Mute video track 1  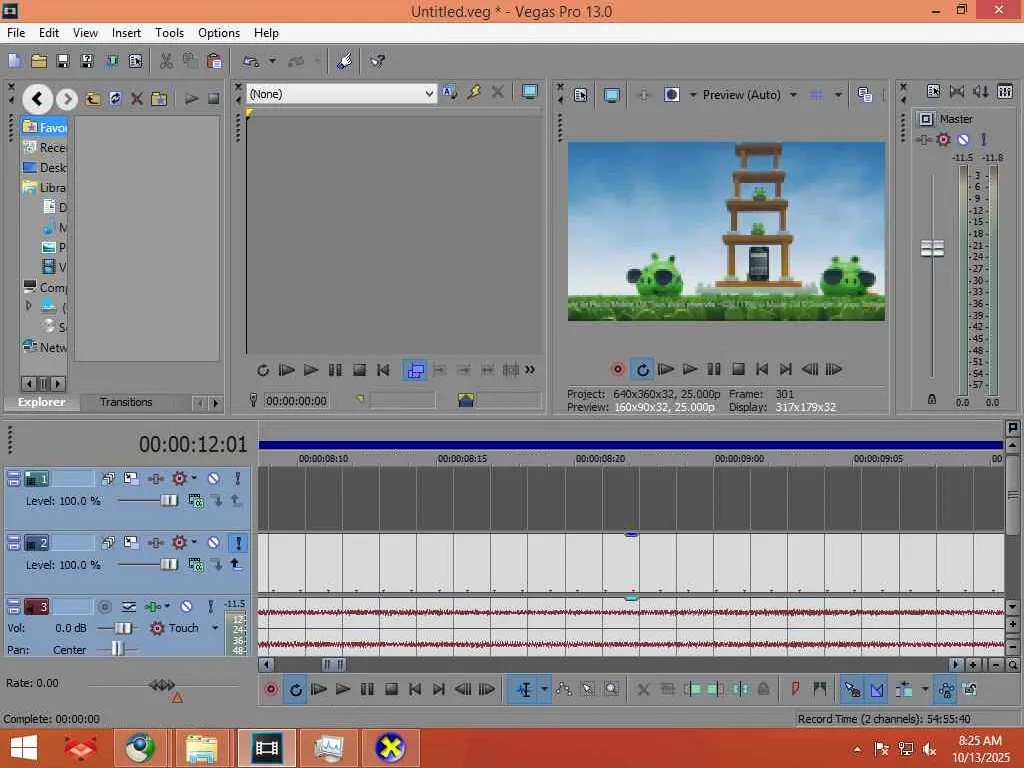click(x=213, y=479)
